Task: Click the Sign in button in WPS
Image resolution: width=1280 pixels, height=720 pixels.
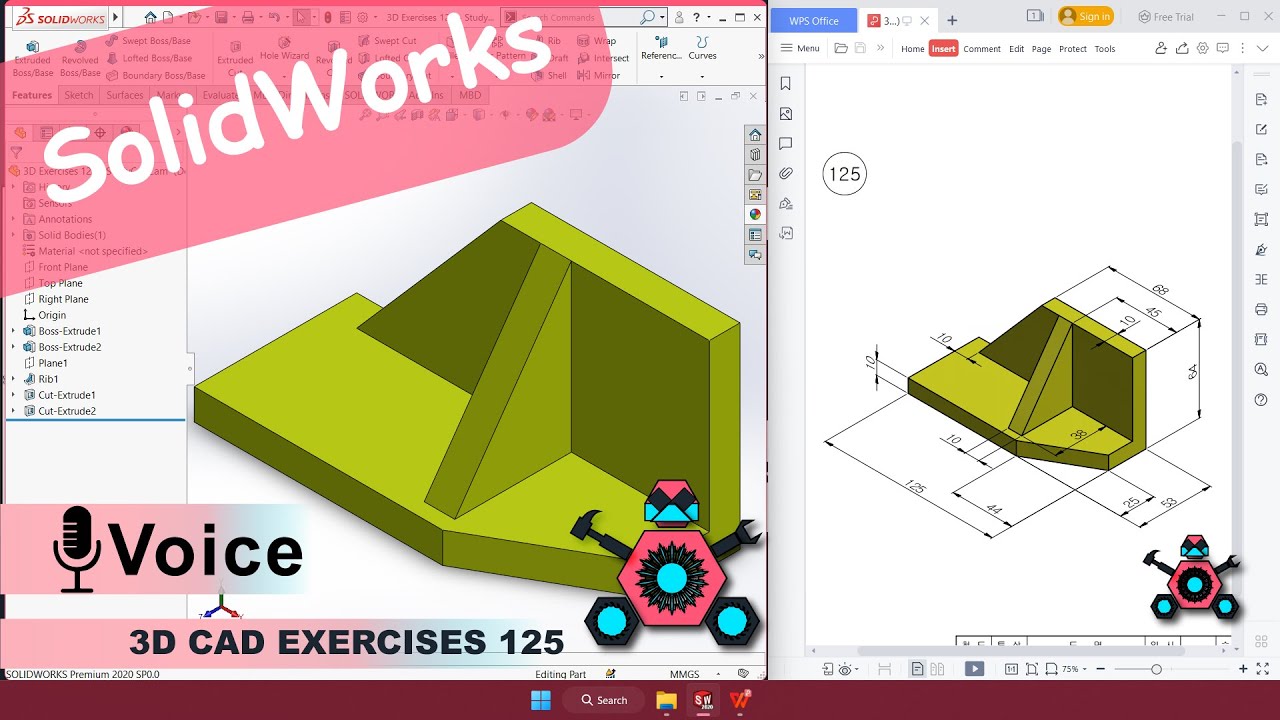Action: point(1086,16)
